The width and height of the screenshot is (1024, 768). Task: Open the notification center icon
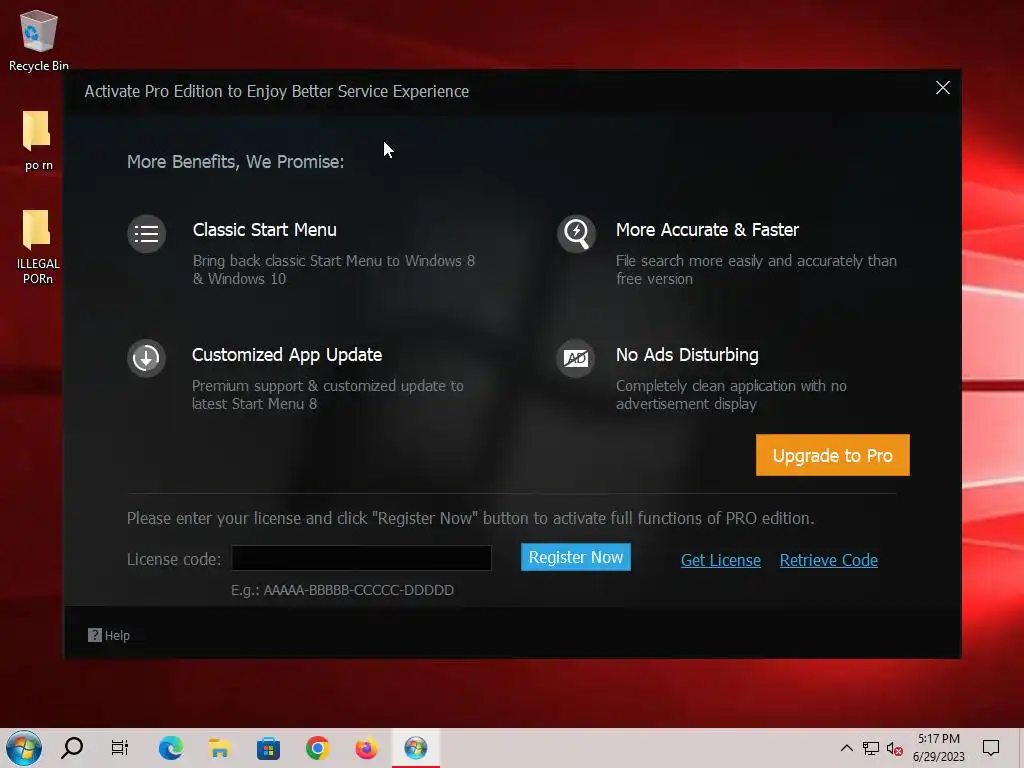click(x=991, y=748)
